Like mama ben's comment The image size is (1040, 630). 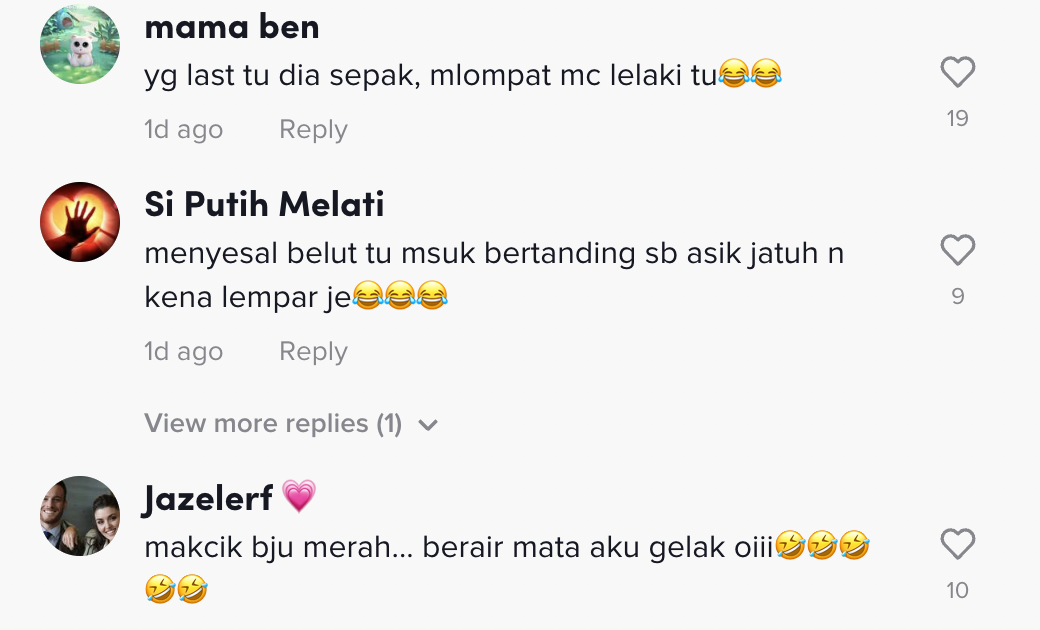[957, 72]
